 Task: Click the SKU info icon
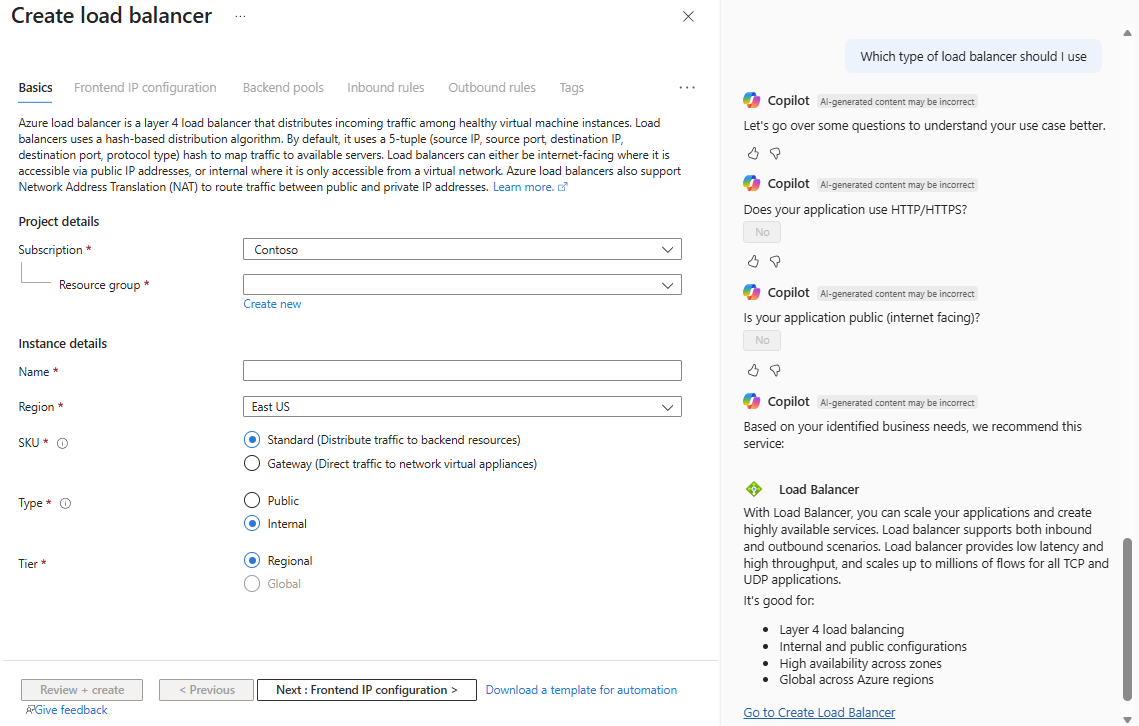pos(63,443)
